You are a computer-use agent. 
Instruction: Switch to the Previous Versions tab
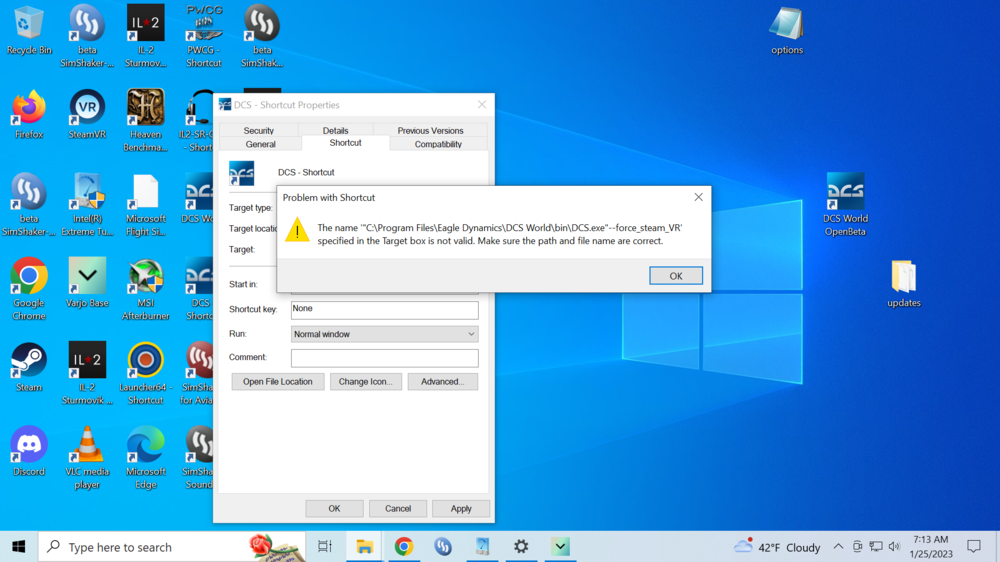[430, 130]
